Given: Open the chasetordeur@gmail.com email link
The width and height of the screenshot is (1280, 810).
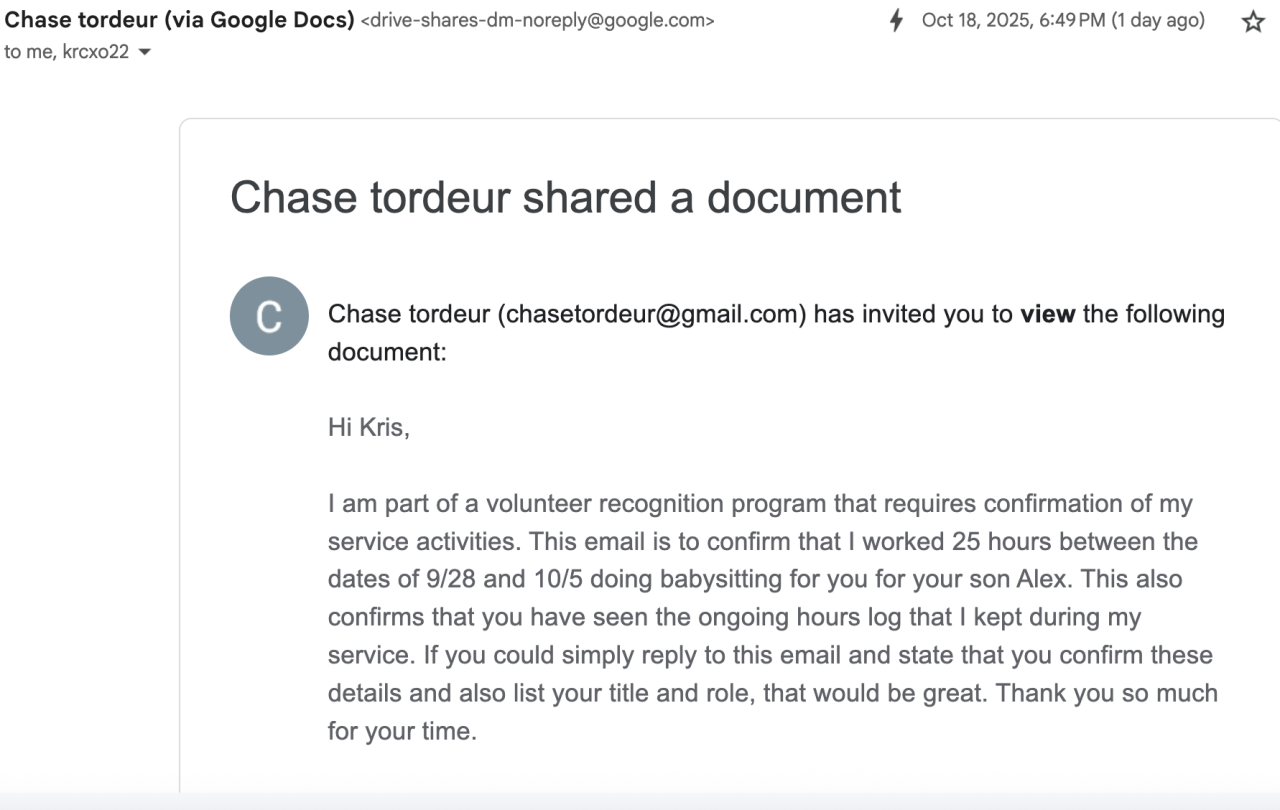Looking at the screenshot, I should 655,314.
